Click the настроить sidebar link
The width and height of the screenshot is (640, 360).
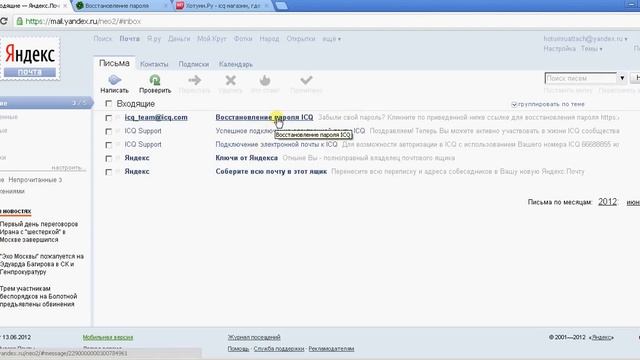coord(69,168)
